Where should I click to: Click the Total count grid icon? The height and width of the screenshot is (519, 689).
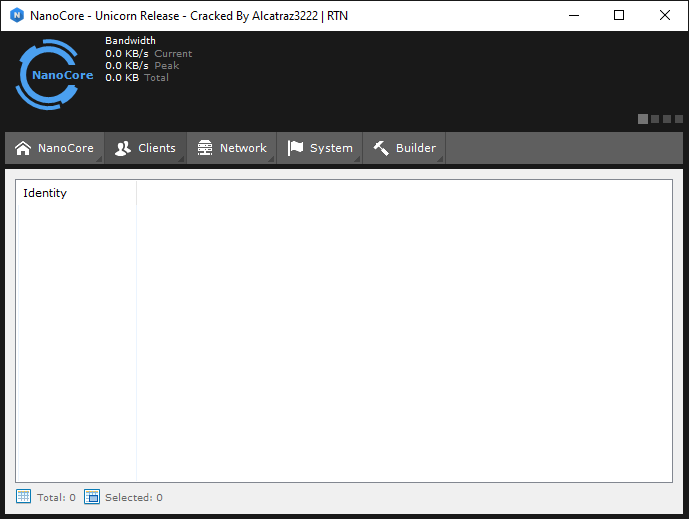pos(24,497)
